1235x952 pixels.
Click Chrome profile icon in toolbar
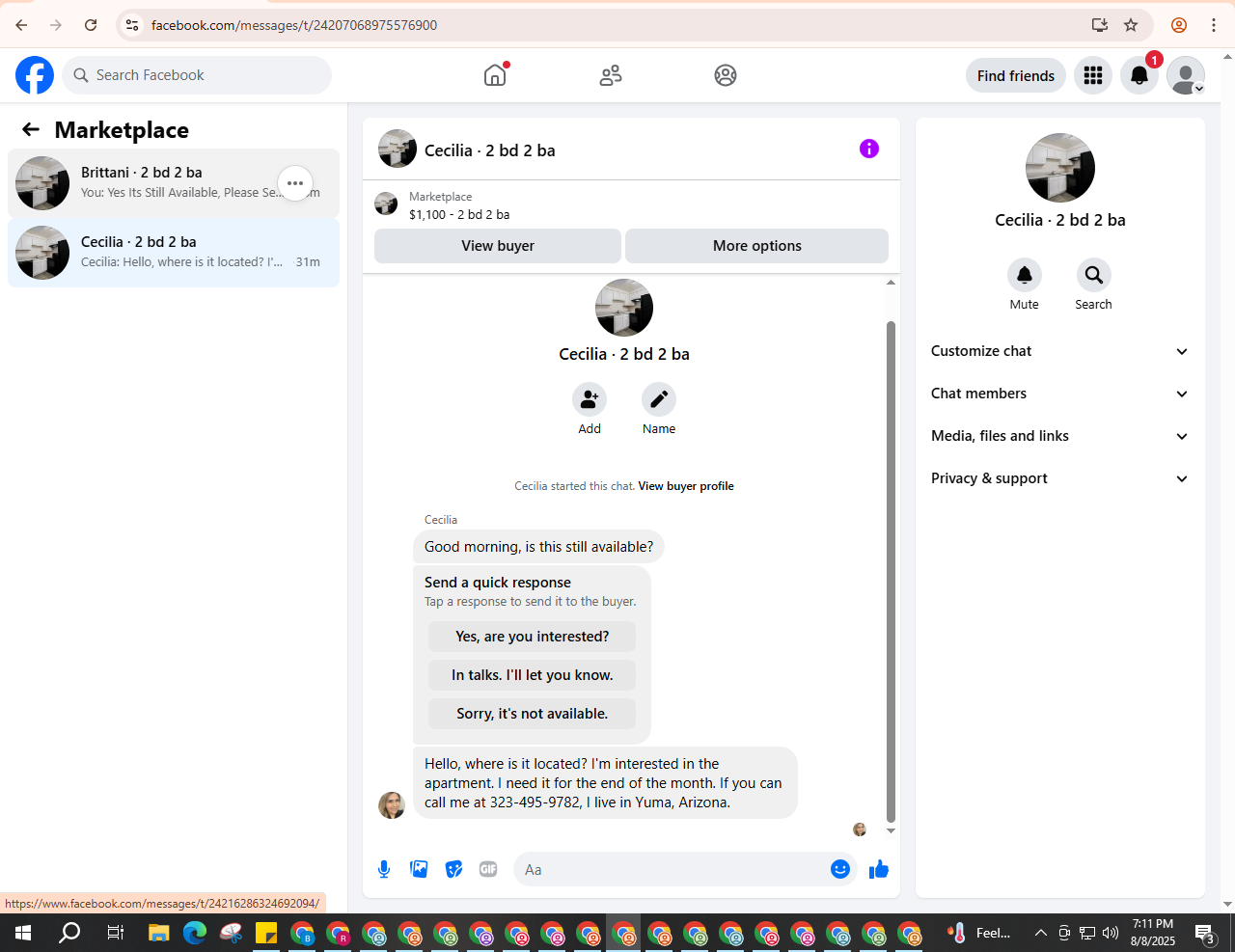tap(1179, 25)
